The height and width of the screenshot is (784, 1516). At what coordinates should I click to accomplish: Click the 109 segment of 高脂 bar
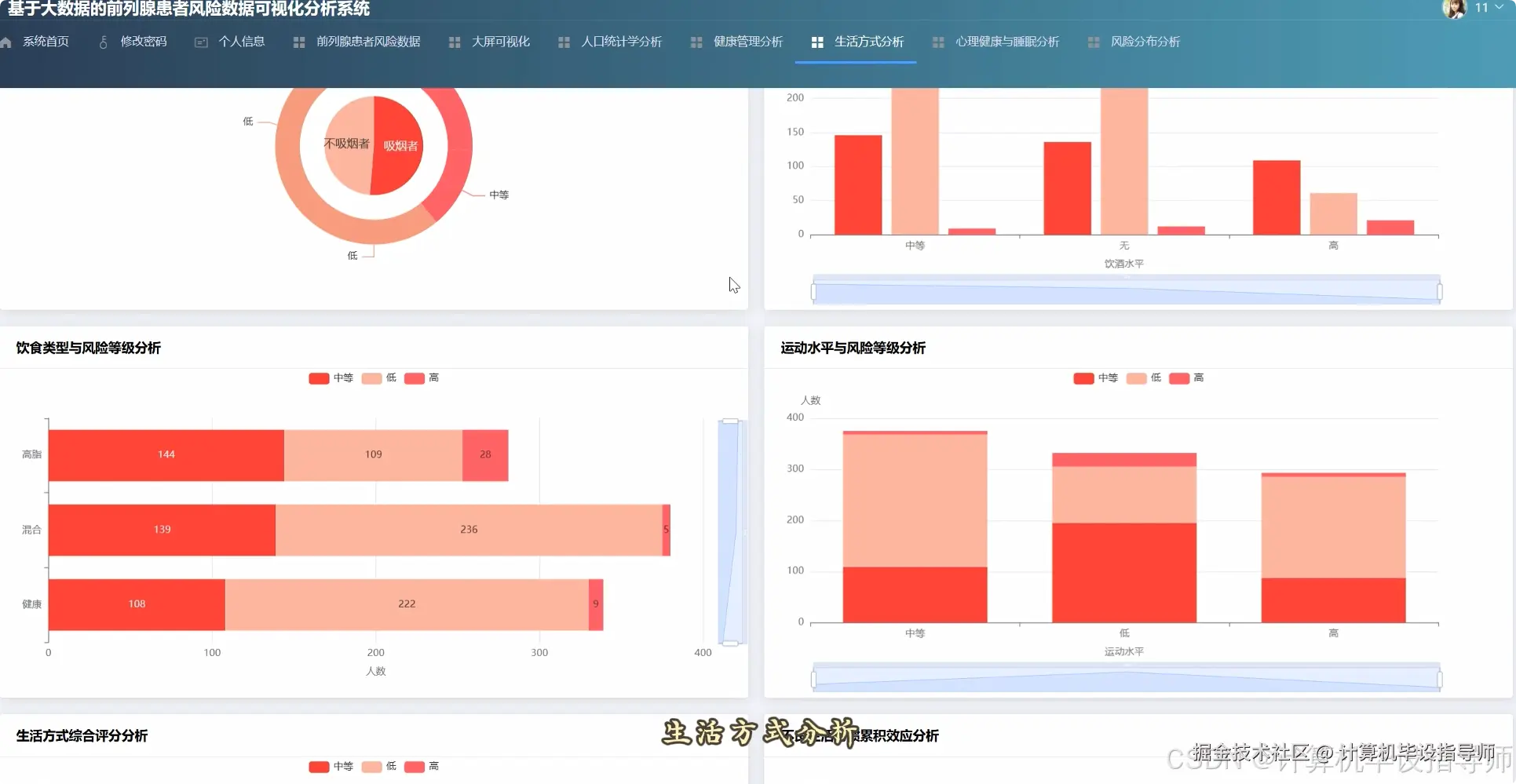tap(373, 455)
